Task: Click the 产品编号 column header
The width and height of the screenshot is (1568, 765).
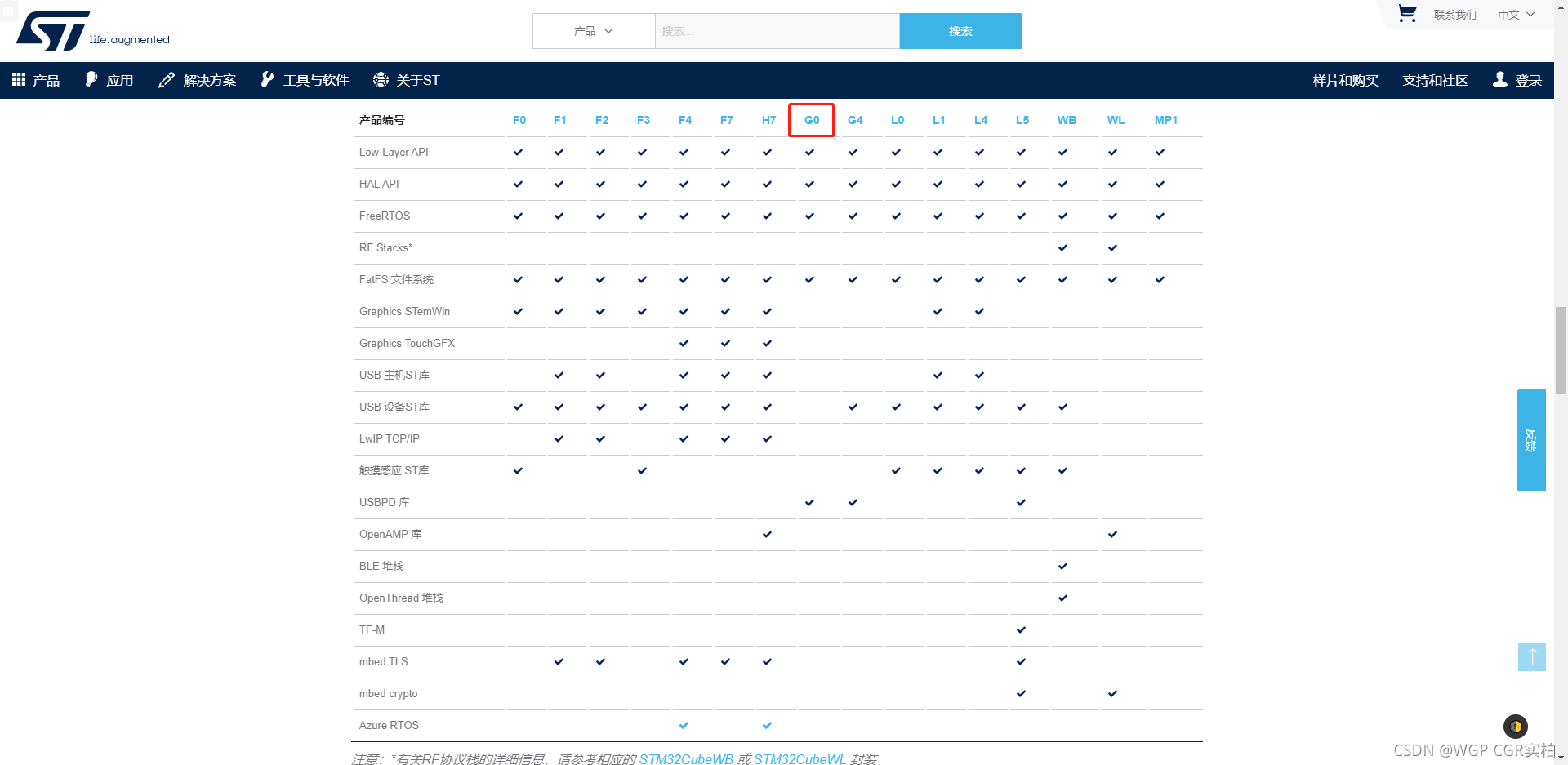Action: [x=381, y=120]
